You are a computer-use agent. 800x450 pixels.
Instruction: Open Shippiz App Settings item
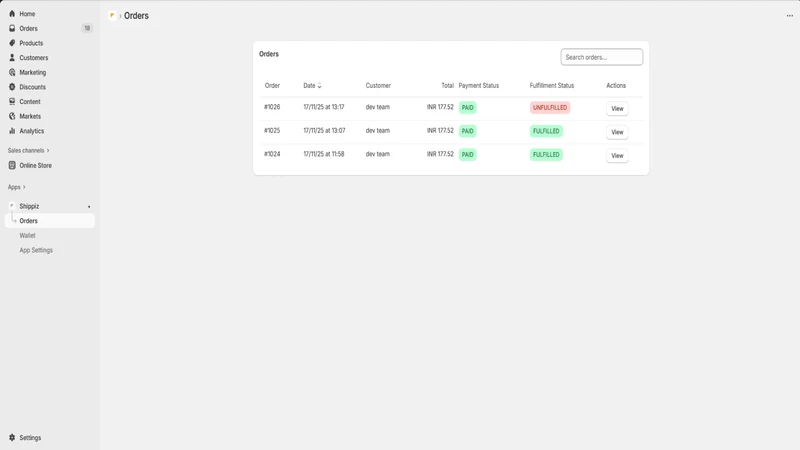point(36,251)
